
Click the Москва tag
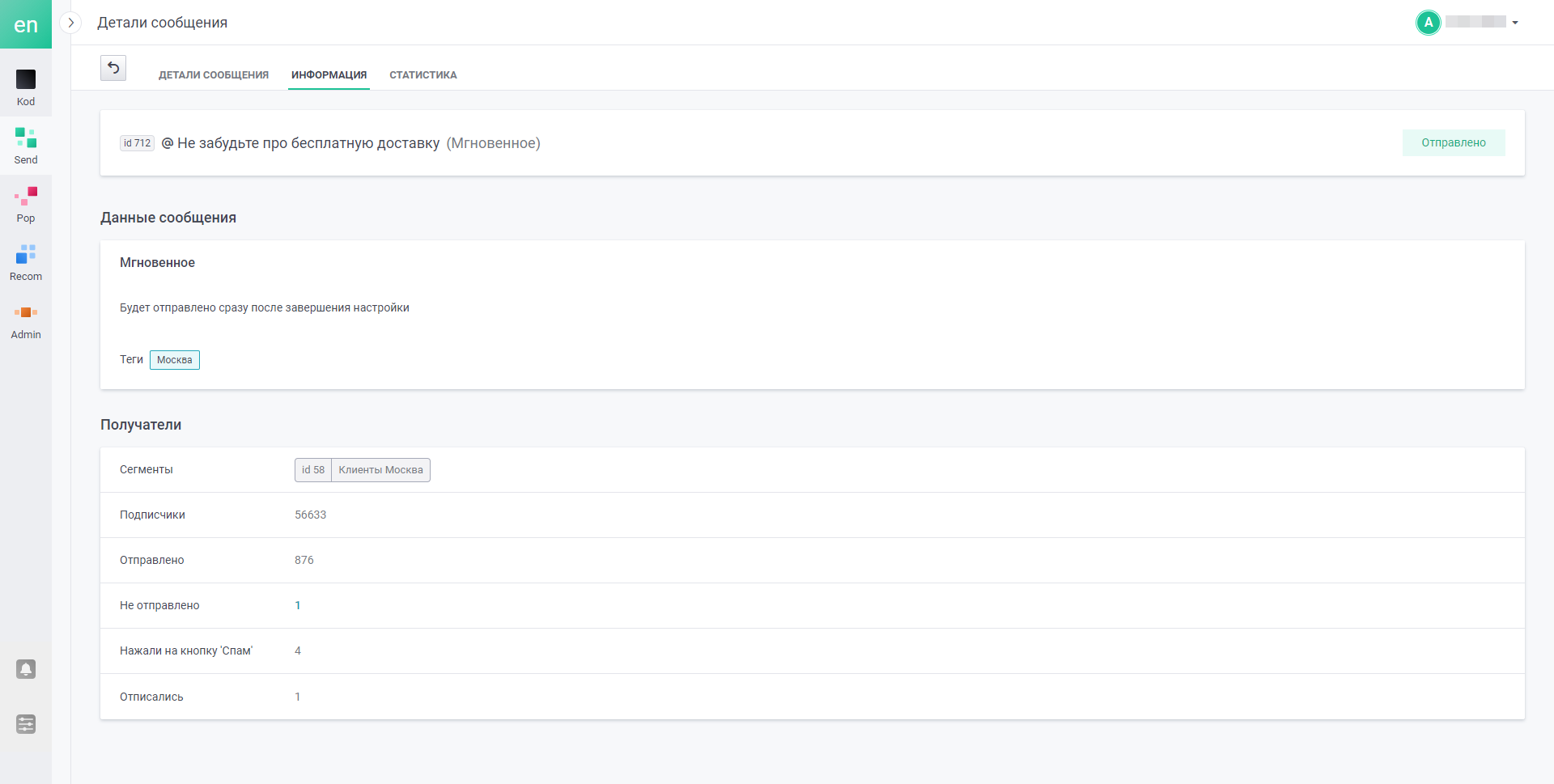click(175, 360)
